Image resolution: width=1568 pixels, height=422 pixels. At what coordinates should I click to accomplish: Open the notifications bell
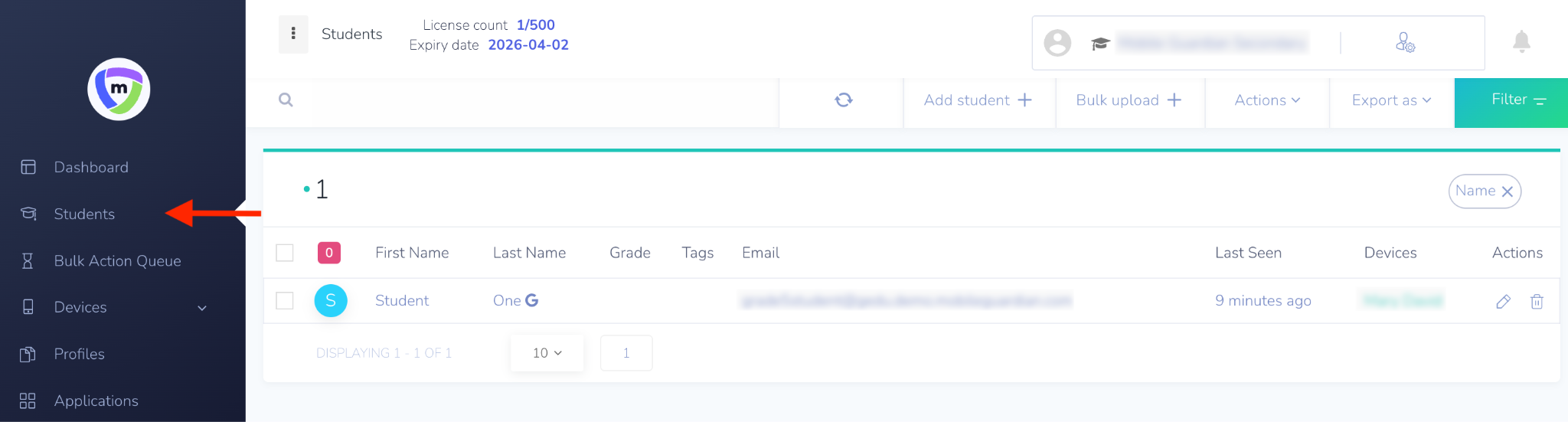coord(1521,42)
